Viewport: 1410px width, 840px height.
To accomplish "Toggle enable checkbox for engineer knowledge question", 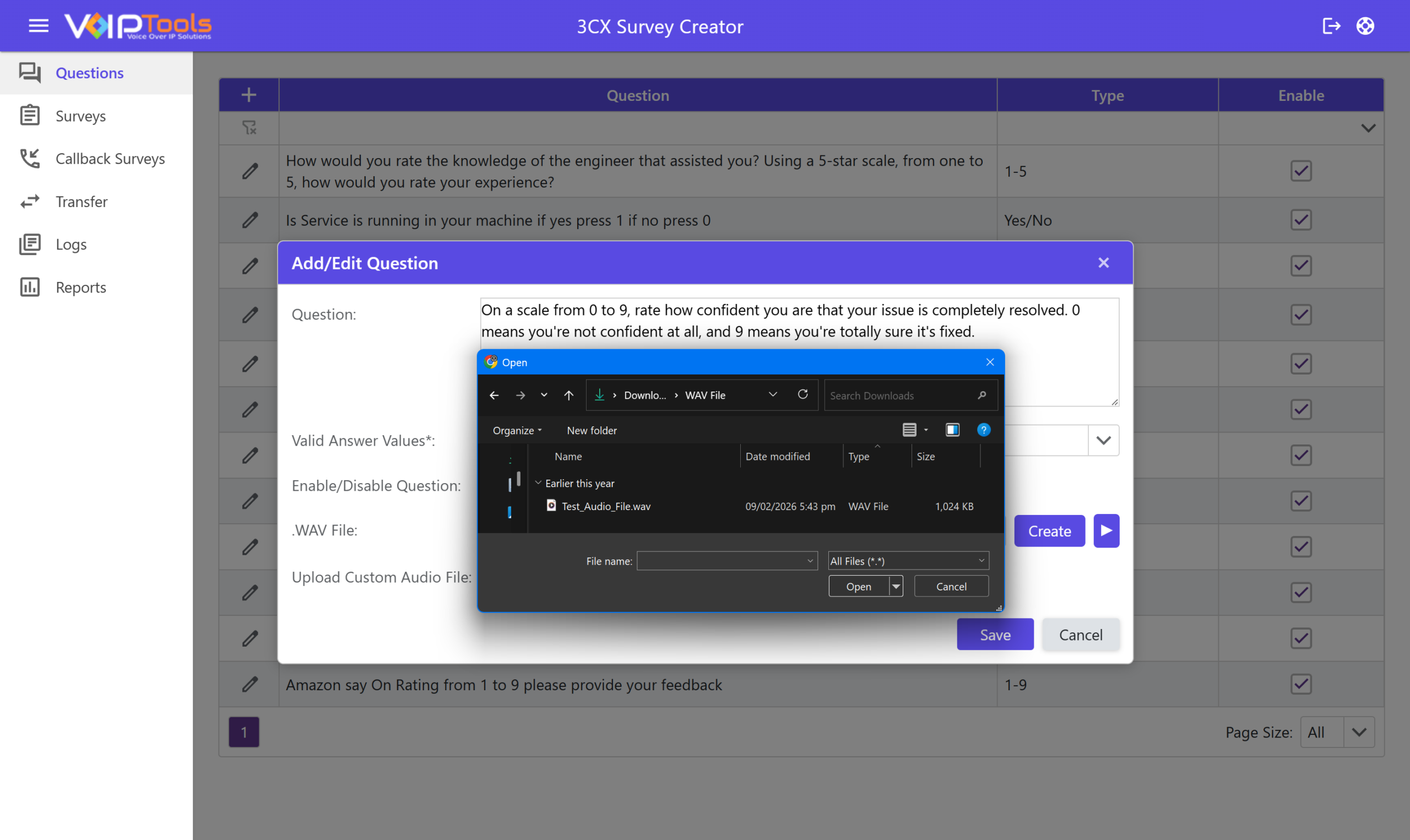I will point(1301,171).
